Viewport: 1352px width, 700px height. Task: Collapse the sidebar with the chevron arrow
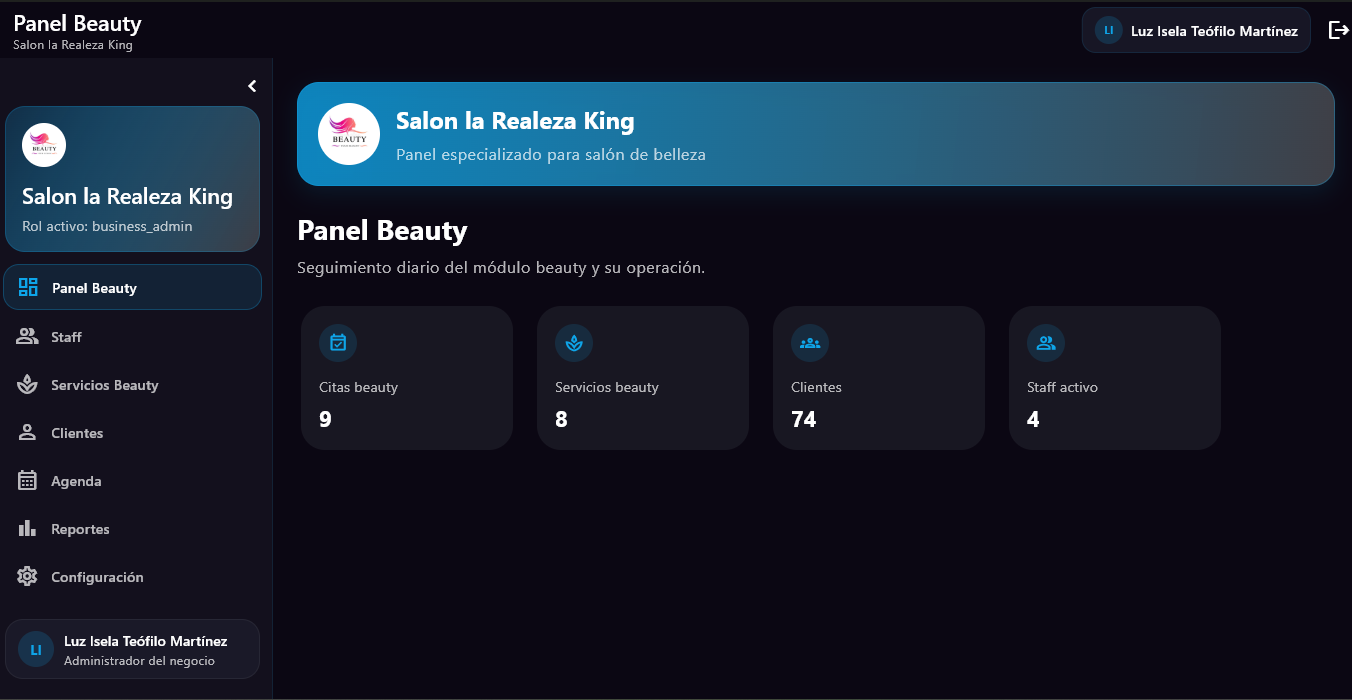click(252, 86)
